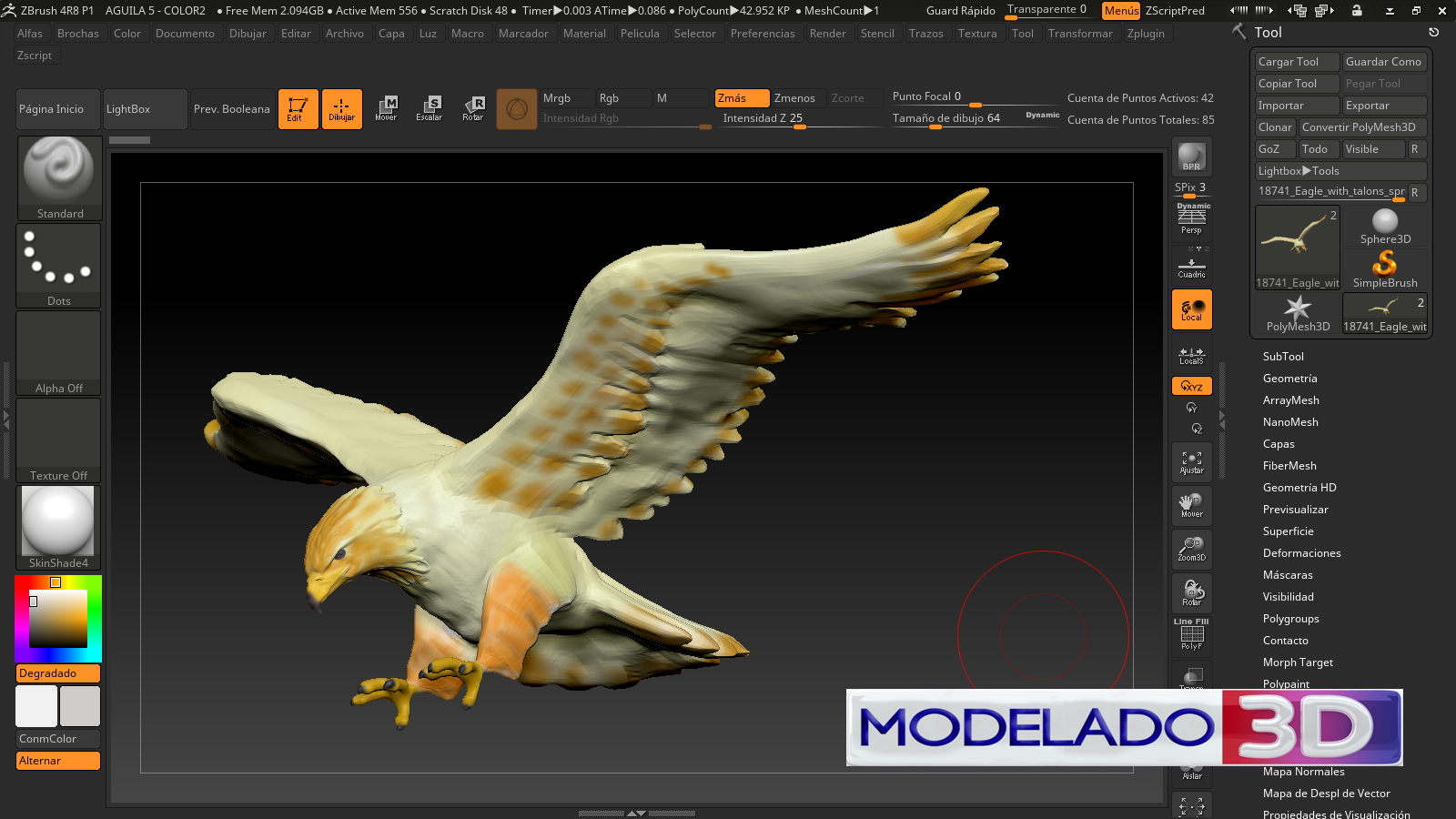Expand the Máscaras section

(1288, 575)
